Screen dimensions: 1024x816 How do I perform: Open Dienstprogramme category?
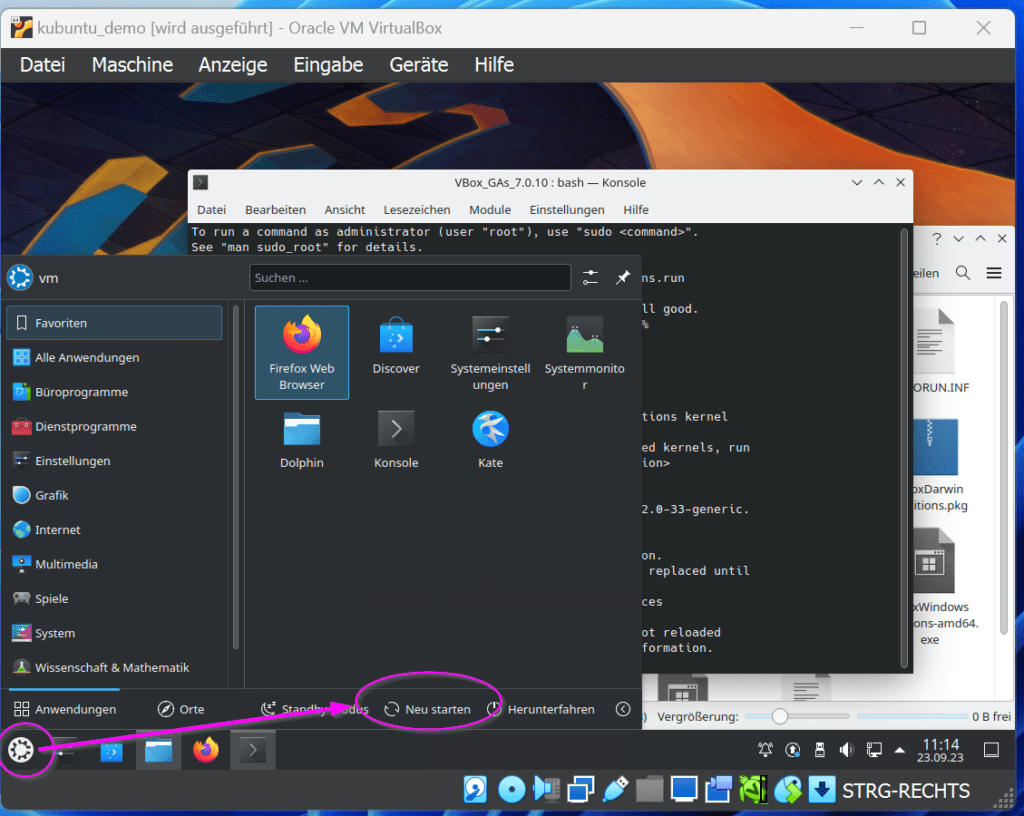pyautogui.click(x=114, y=426)
